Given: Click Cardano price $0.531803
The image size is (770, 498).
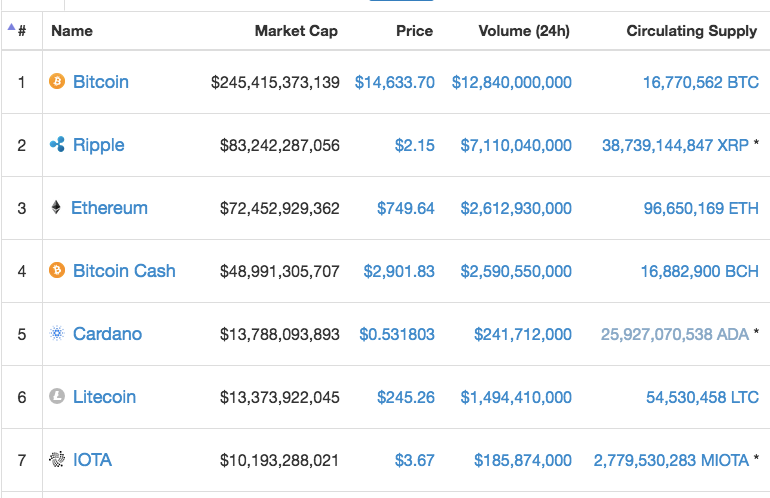Looking at the screenshot, I should tap(397, 334).
